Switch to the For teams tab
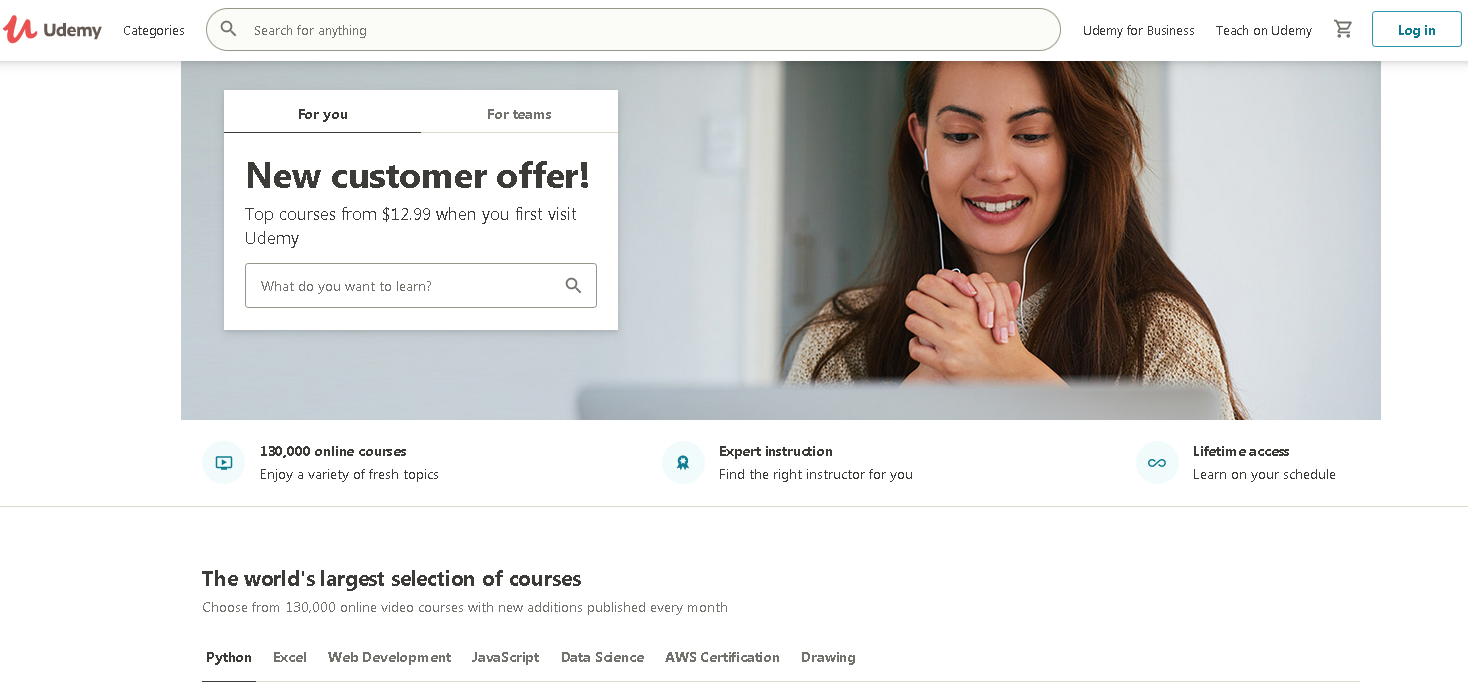This screenshot has height=694, width=1468. 519,114
